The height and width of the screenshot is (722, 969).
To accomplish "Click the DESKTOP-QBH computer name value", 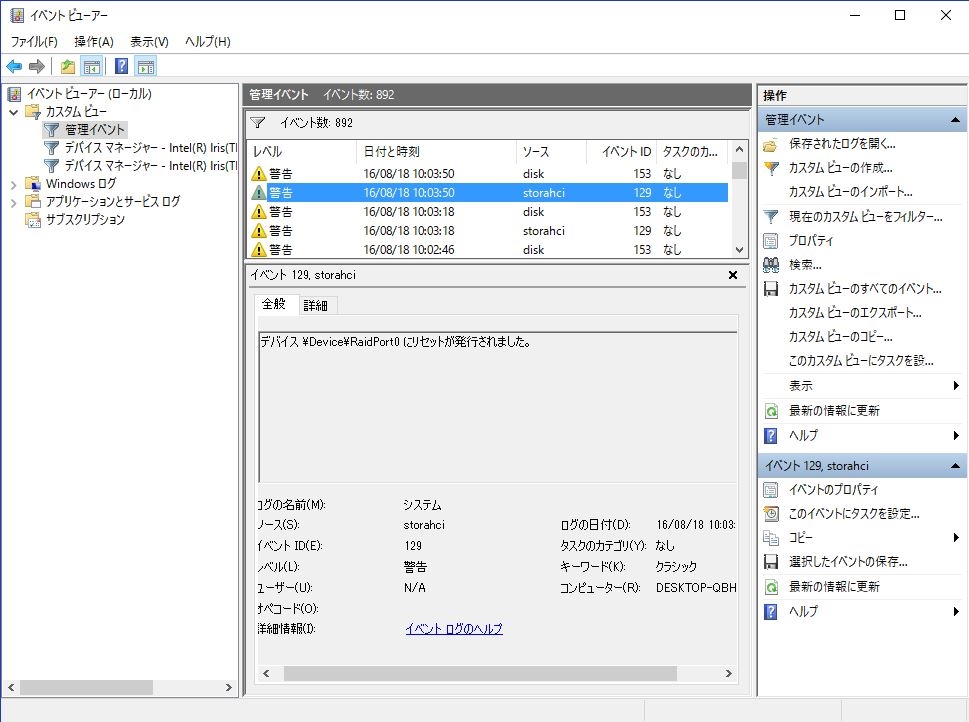I will pyautogui.click(x=696, y=588).
